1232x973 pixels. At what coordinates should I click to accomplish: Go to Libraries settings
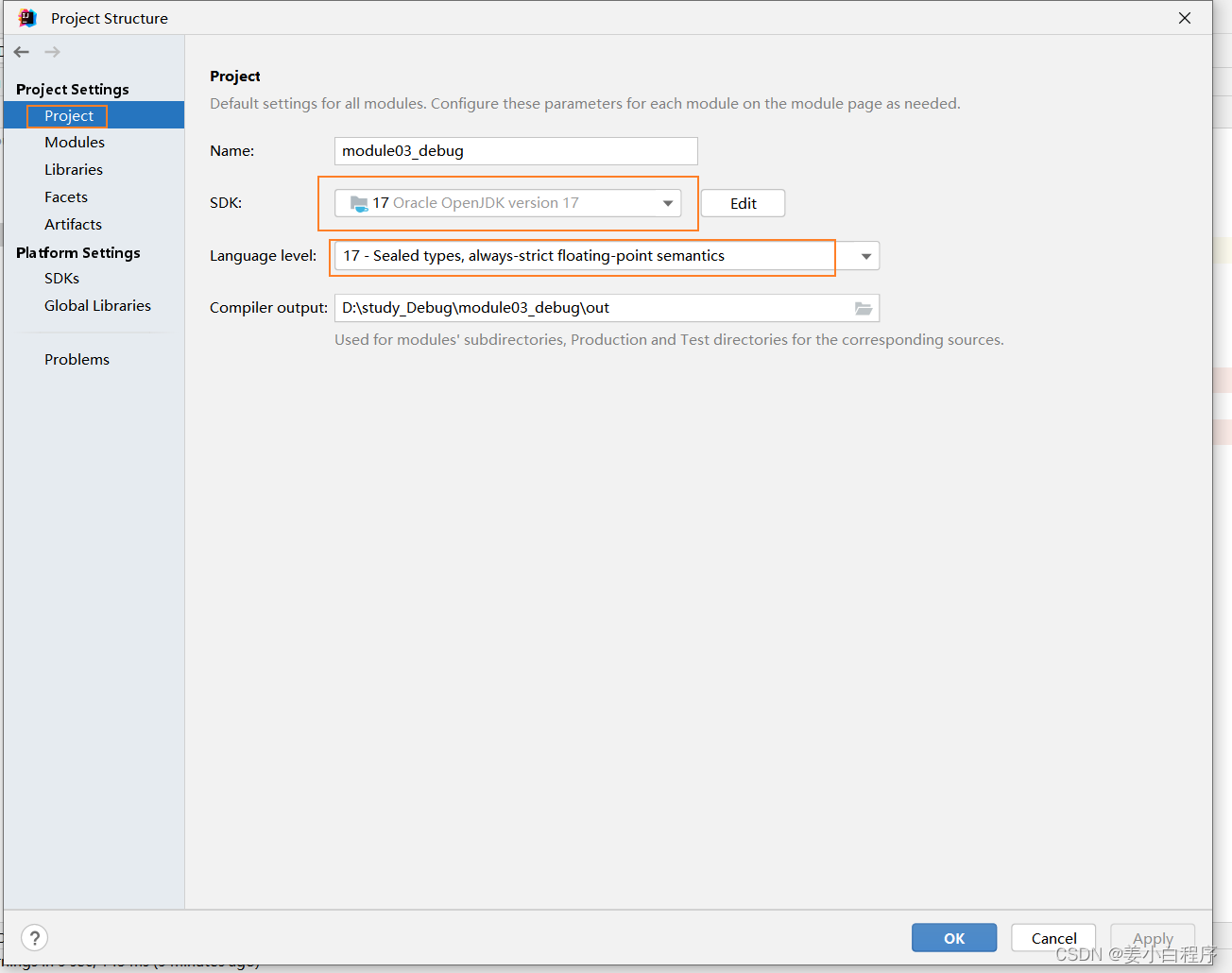(74, 170)
